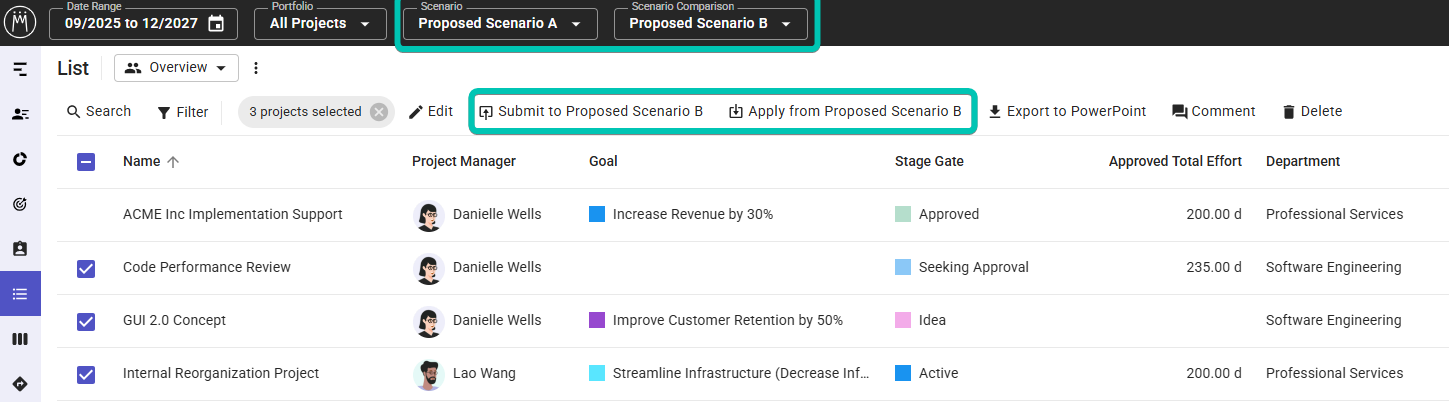Toggle the select-all header checkbox
1449x402 pixels.
click(x=86, y=162)
